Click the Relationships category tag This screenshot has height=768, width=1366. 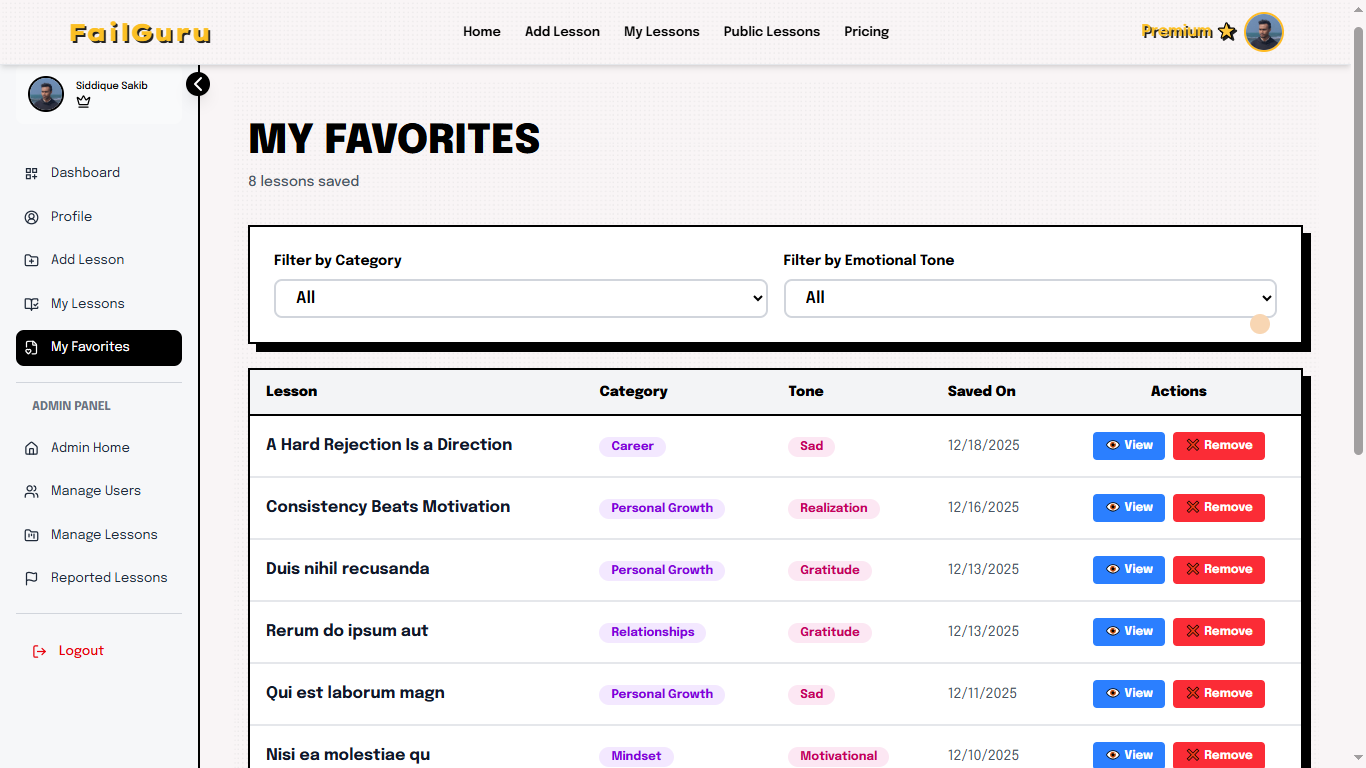pos(653,632)
